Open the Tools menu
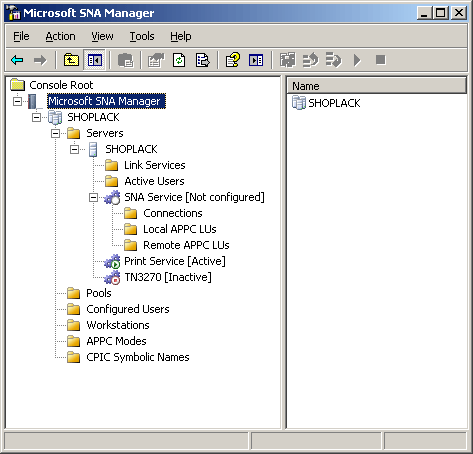This screenshot has height=454, width=473. 142,36
